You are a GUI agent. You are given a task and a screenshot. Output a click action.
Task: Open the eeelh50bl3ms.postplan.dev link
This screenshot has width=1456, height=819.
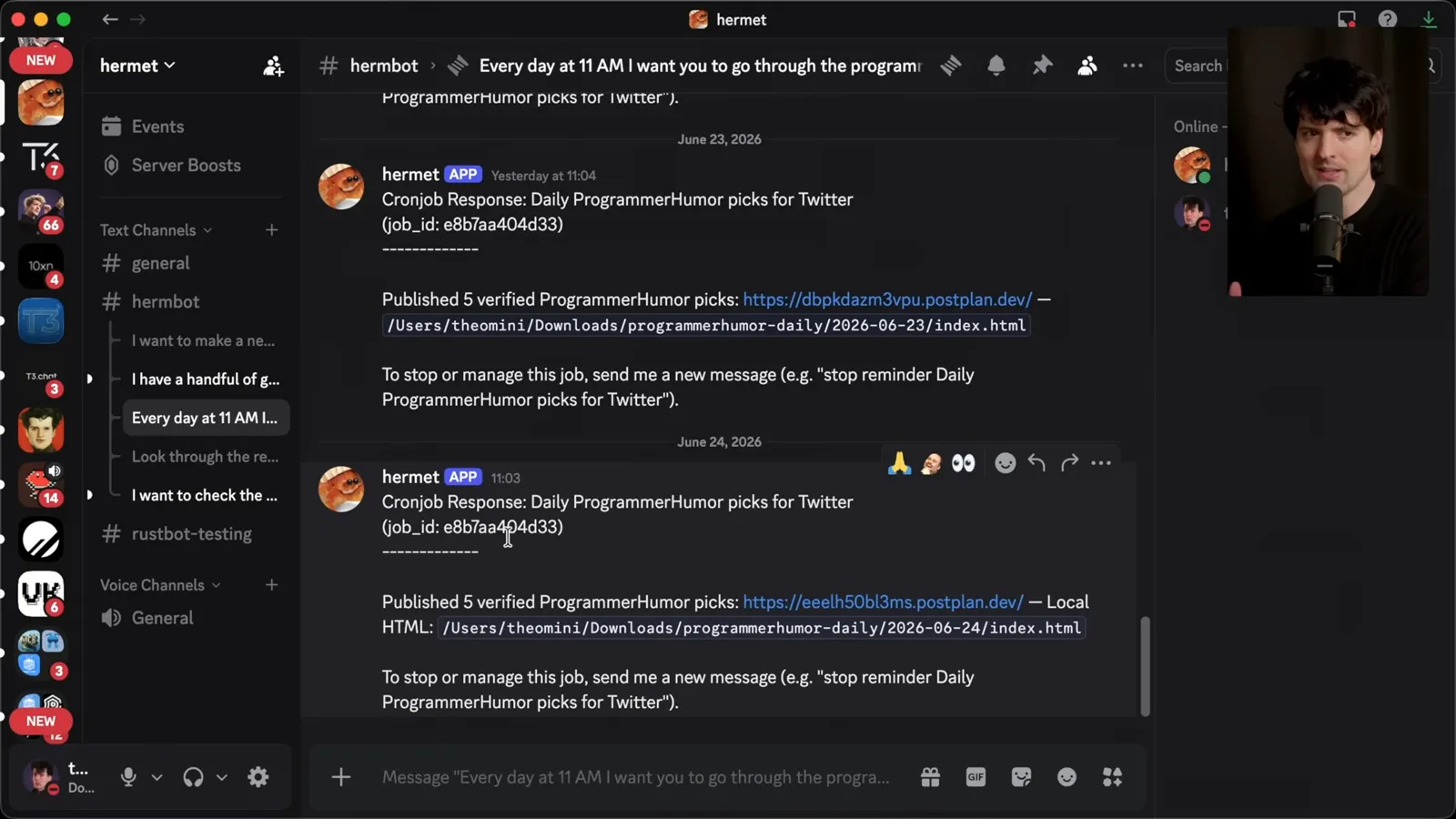click(x=883, y=602)
